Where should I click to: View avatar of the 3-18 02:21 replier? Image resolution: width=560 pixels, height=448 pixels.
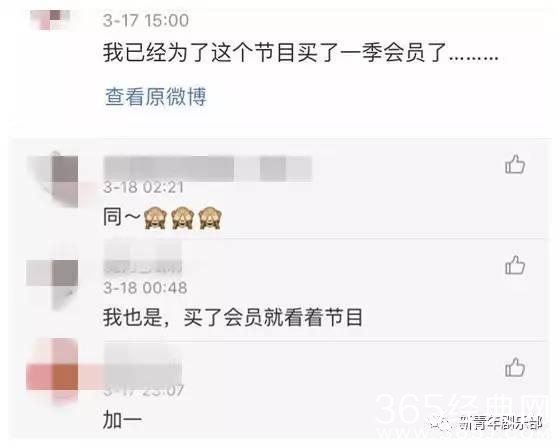click(x=53, y=181)
